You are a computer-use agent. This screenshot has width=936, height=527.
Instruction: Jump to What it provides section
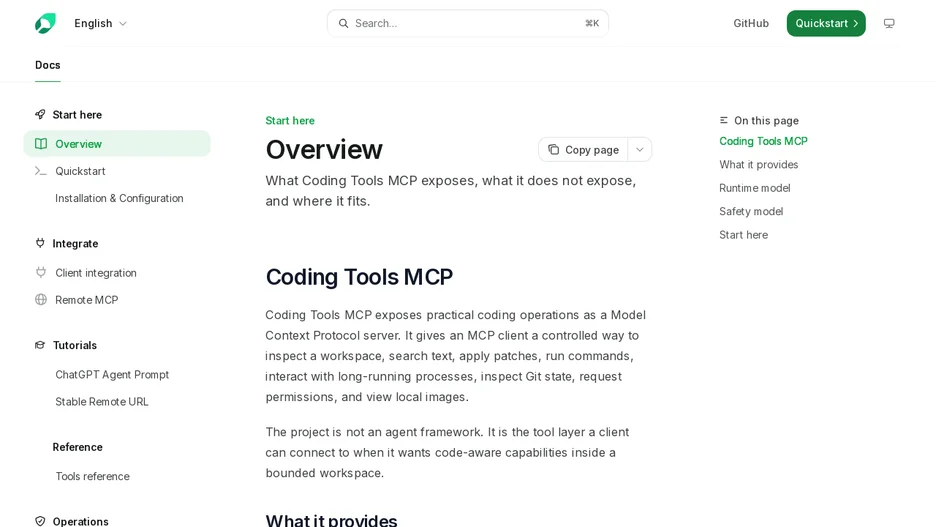(x=758, y=165)
